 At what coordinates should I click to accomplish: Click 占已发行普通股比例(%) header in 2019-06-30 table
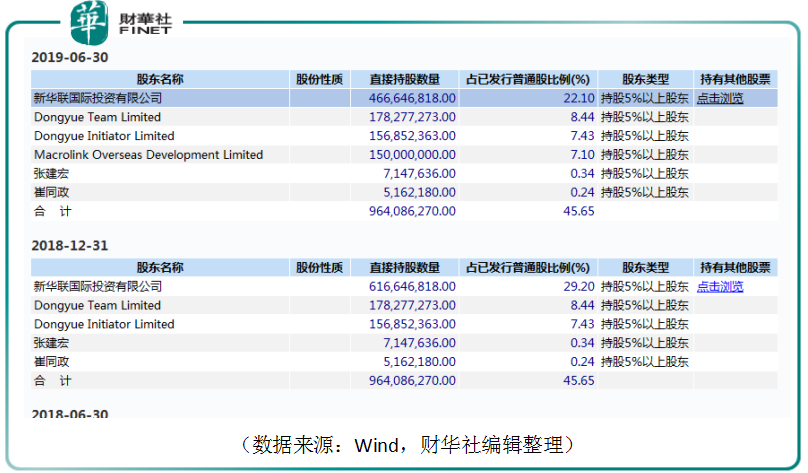pyautogui.click(x=528, y=79)
